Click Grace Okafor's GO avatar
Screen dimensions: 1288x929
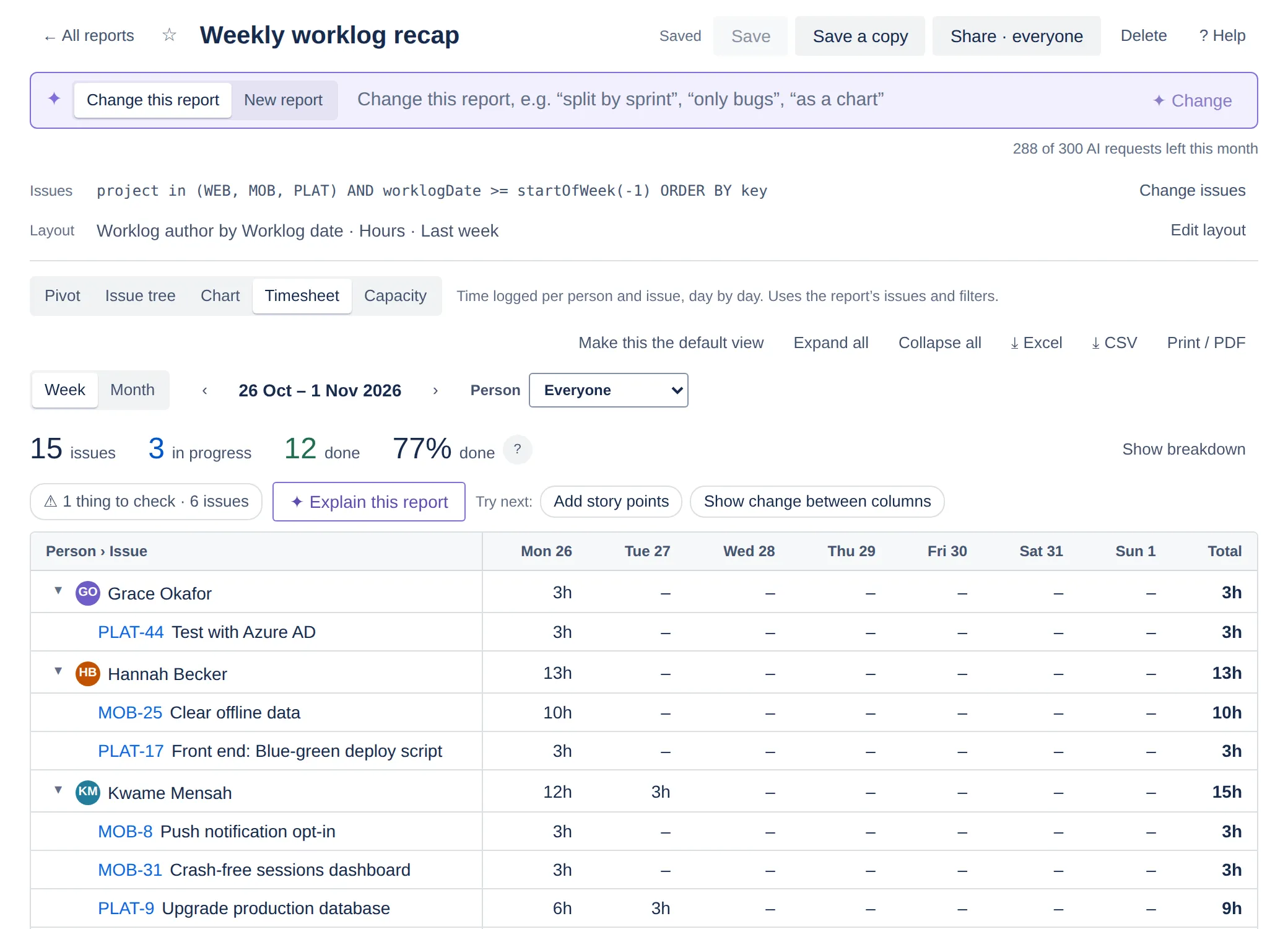point(87,593)
